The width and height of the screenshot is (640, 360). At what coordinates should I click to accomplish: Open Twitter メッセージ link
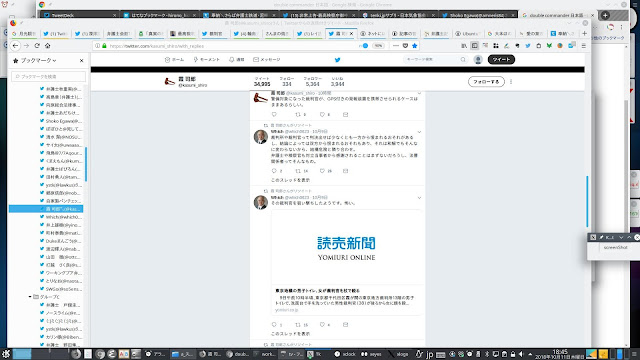[x=267, y=60]
